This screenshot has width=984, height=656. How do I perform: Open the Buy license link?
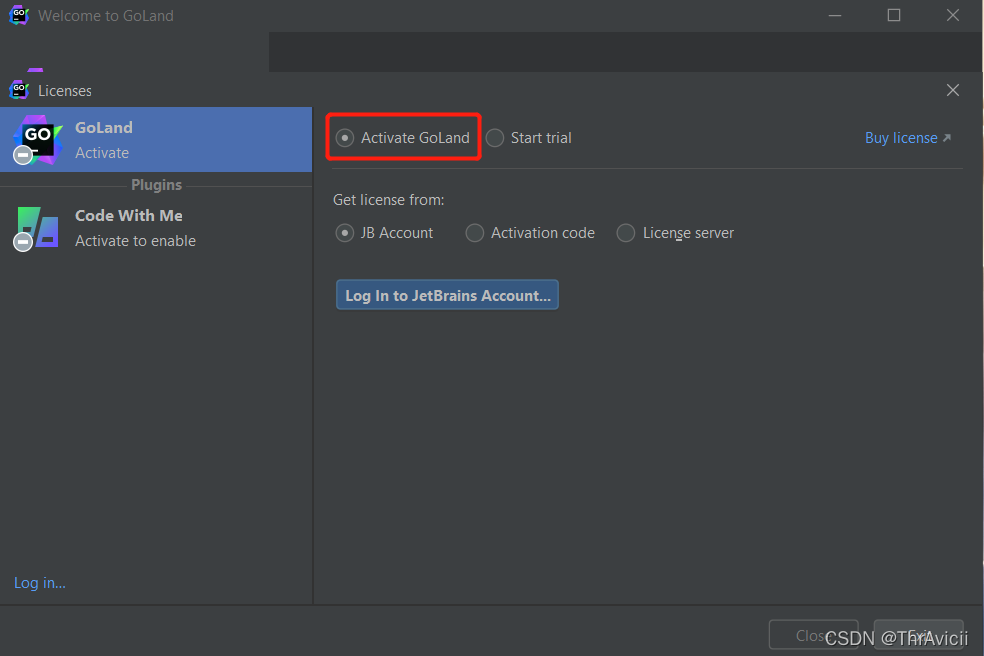point(907,137)
